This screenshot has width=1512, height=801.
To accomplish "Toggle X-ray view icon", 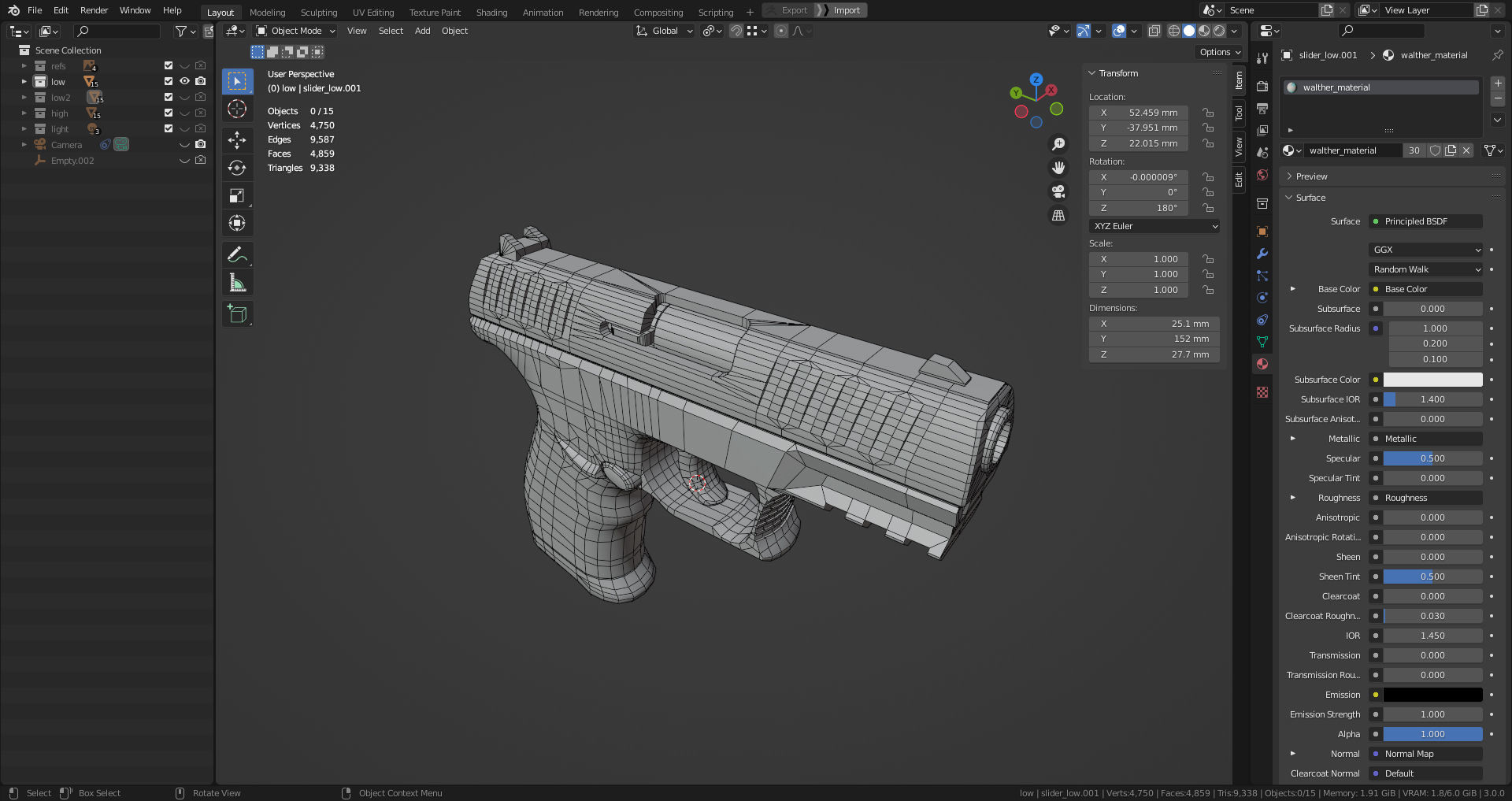I will point(1154,31).
